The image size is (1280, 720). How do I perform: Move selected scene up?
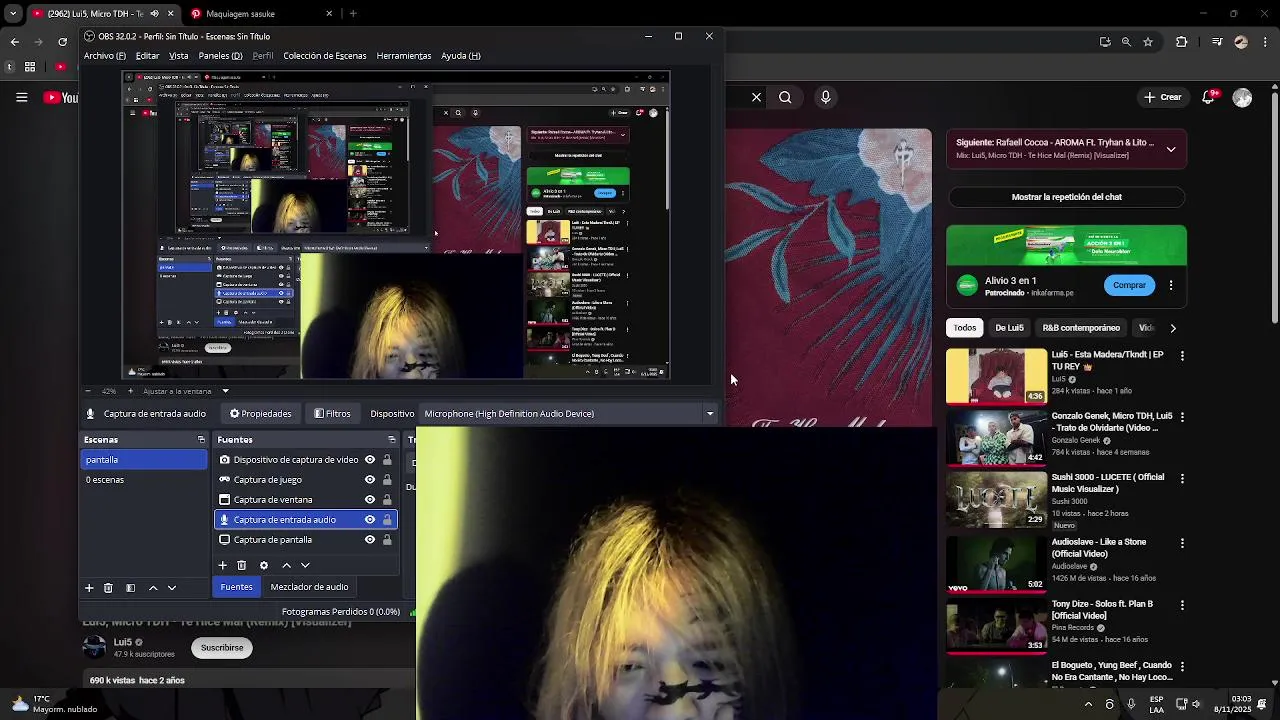click(x=153, y=588)
